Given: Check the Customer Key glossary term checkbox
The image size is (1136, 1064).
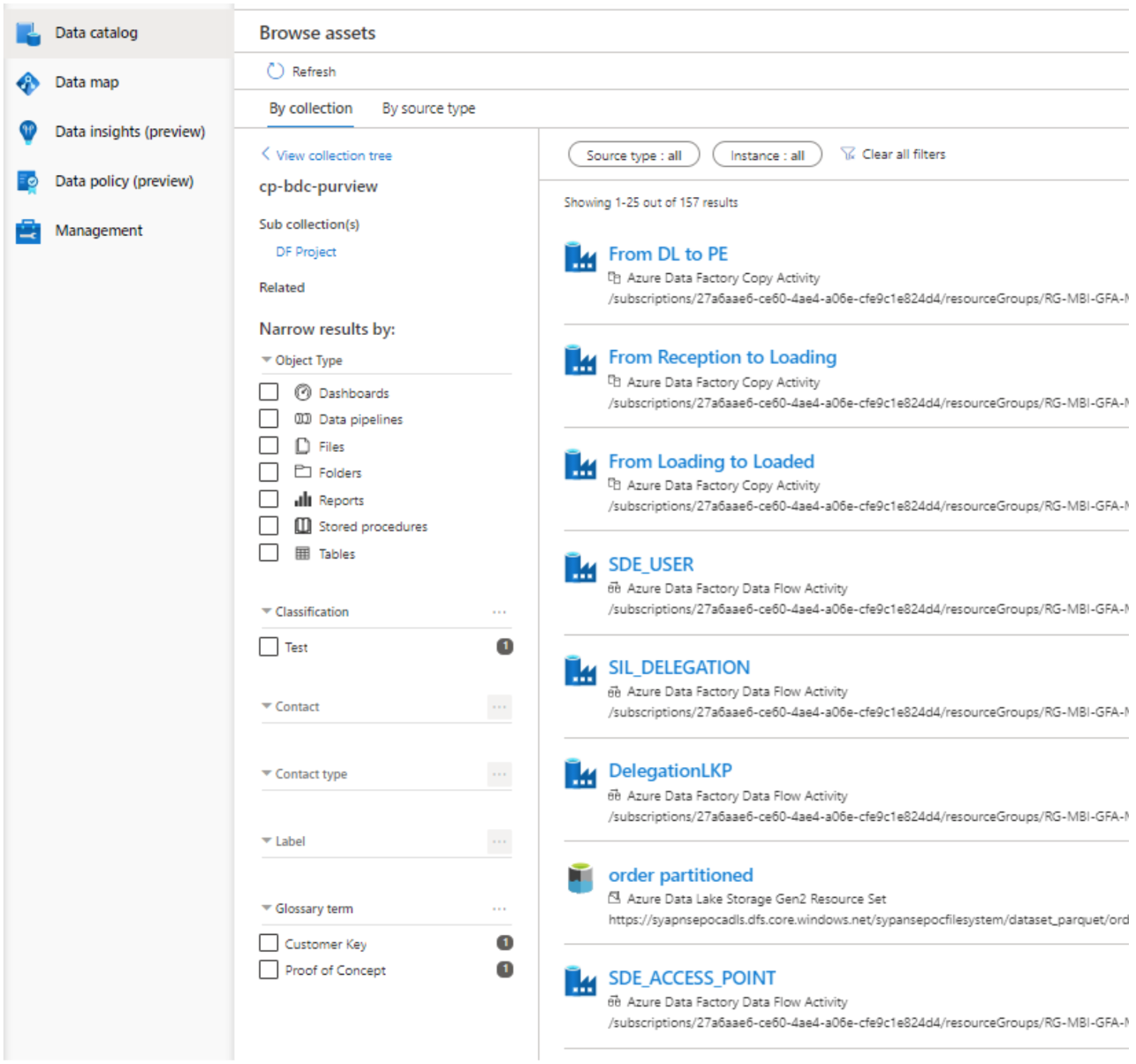Looking at the screenshot, I should 269,943.
